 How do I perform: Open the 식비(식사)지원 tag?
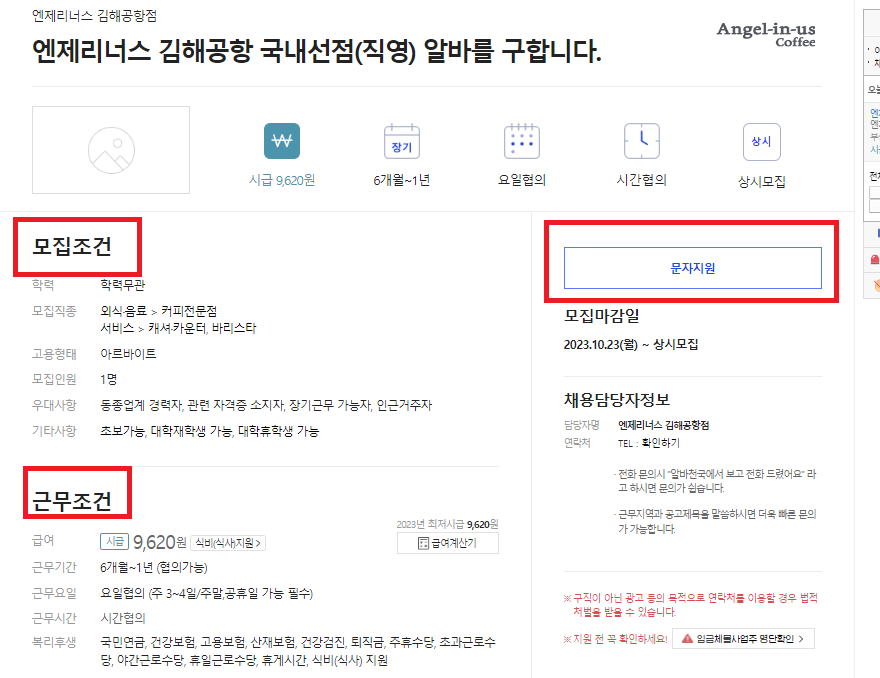(228, 543)
